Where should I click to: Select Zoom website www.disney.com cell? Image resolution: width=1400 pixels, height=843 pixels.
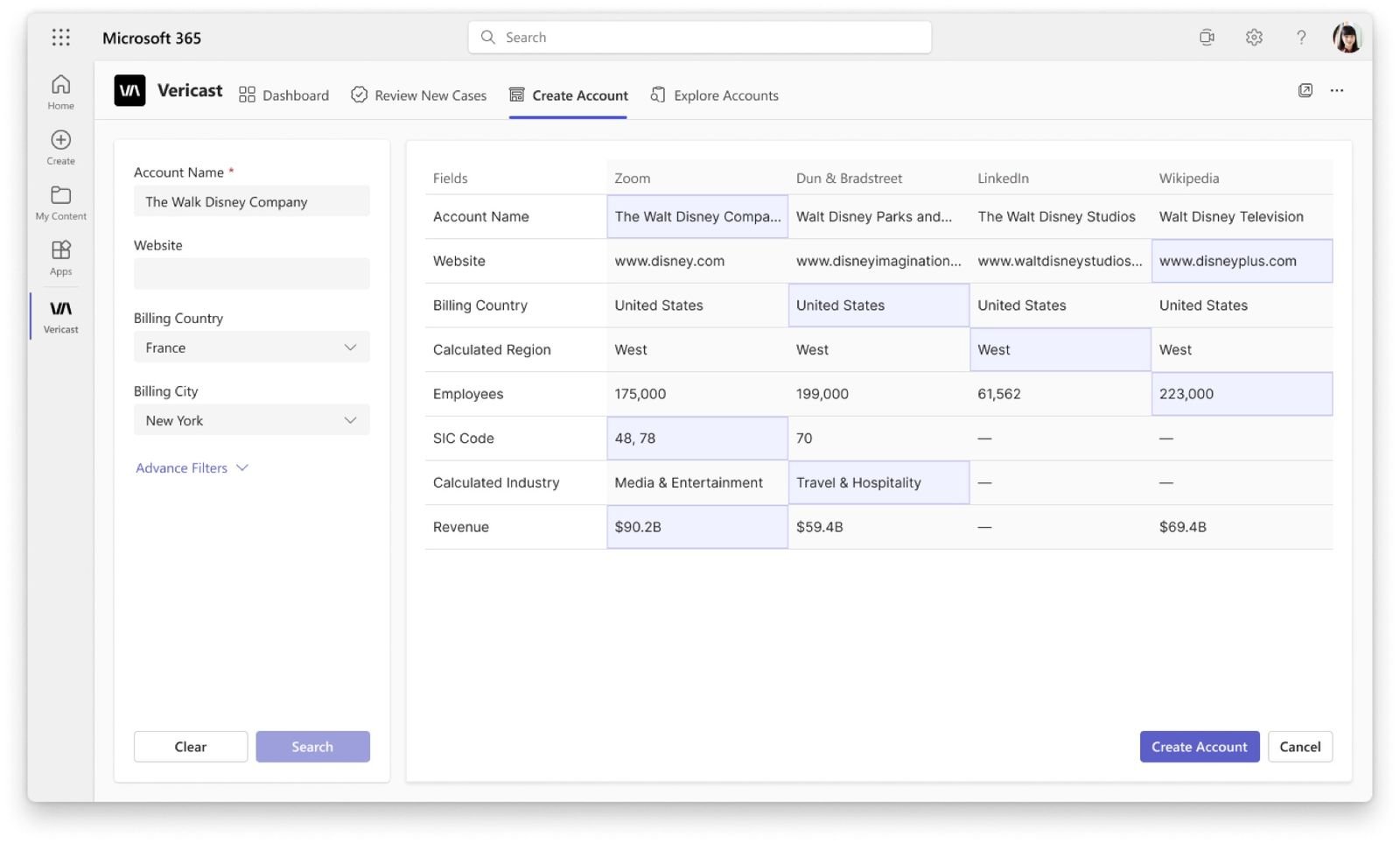pyautogui.click(x=697, y=261)
